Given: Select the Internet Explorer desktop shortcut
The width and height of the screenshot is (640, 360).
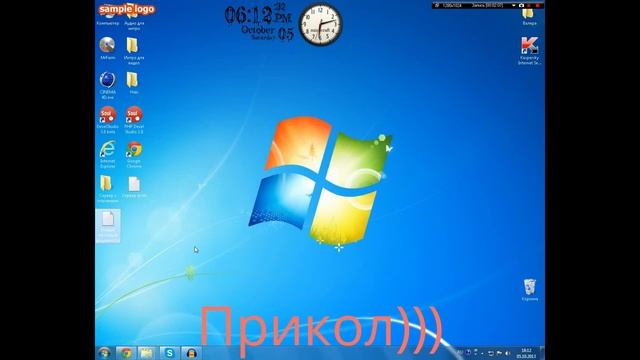Looking at the screenshot, I should click(x=107, y=154).
